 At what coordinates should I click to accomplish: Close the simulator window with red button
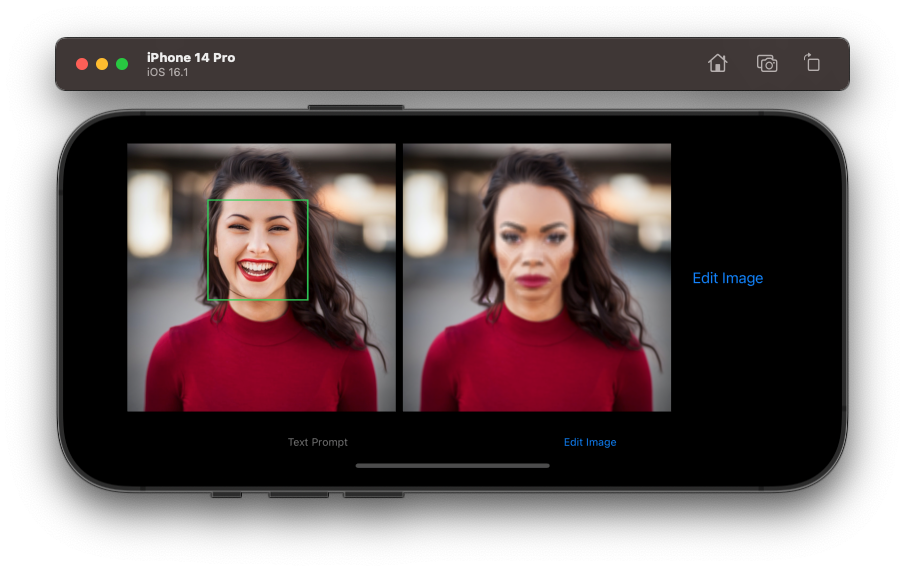pyautogui.click(x=82, y=64)
